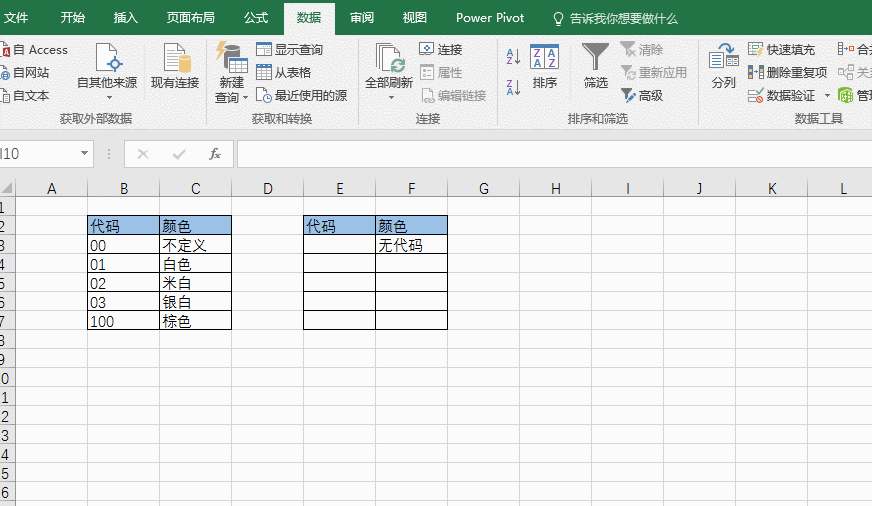Click Remove Duplicates (删除重复项)
Screen dimensions: 872x506
[787, 72]
